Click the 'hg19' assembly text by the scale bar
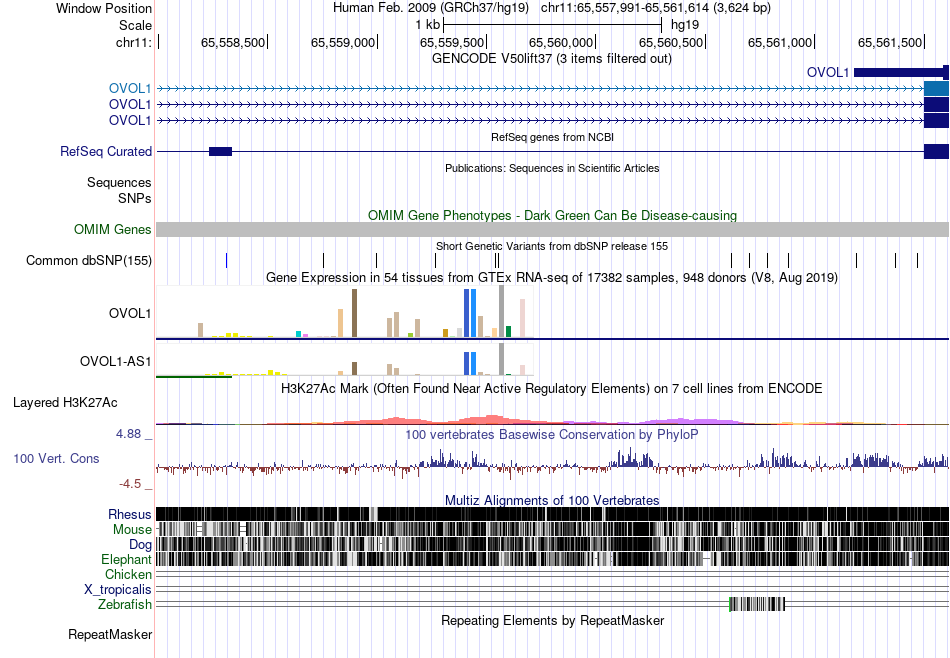The height and width of the screenshot is (658, 950). point(685,25)
